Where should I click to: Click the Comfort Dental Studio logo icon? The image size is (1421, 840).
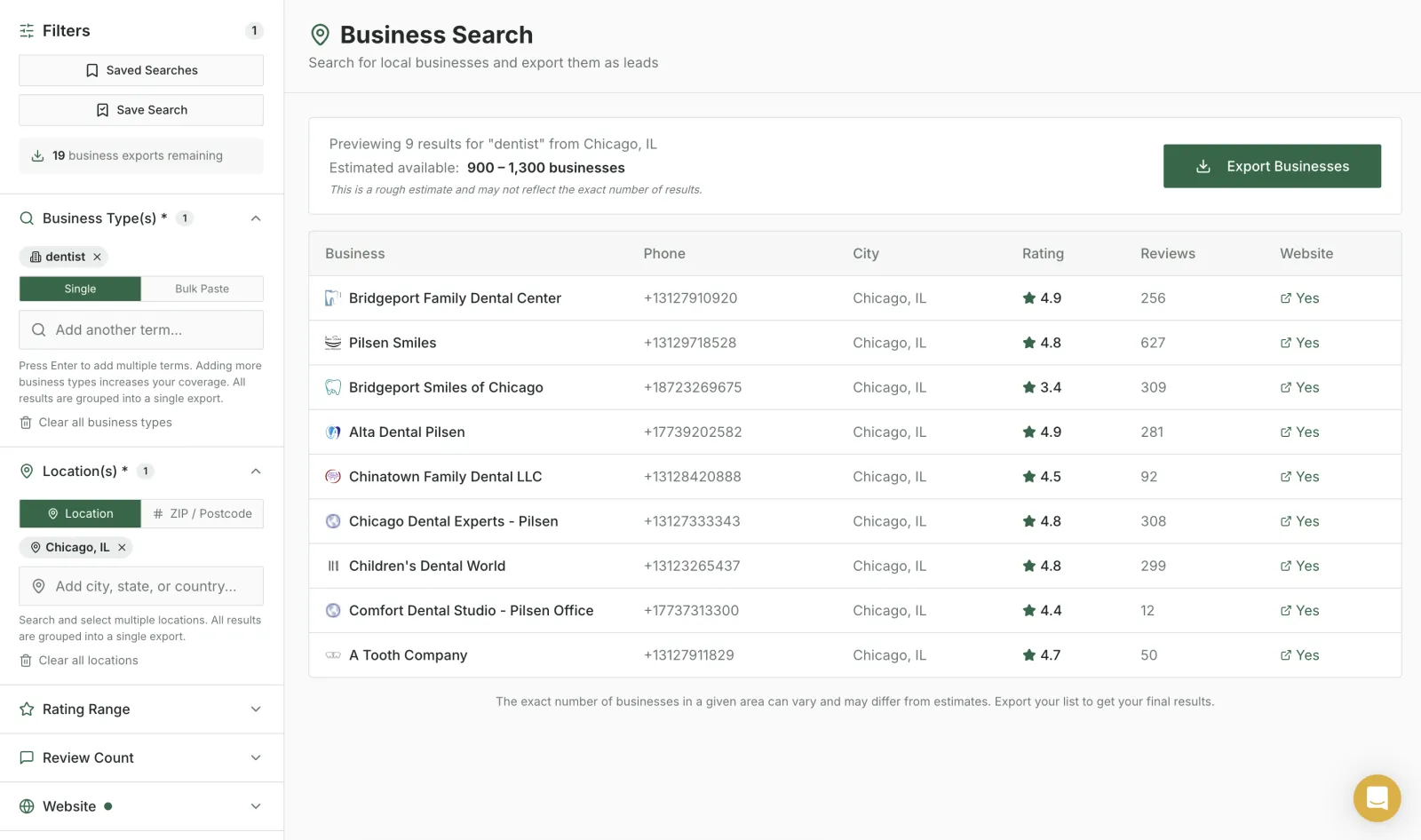pos(333,611)
